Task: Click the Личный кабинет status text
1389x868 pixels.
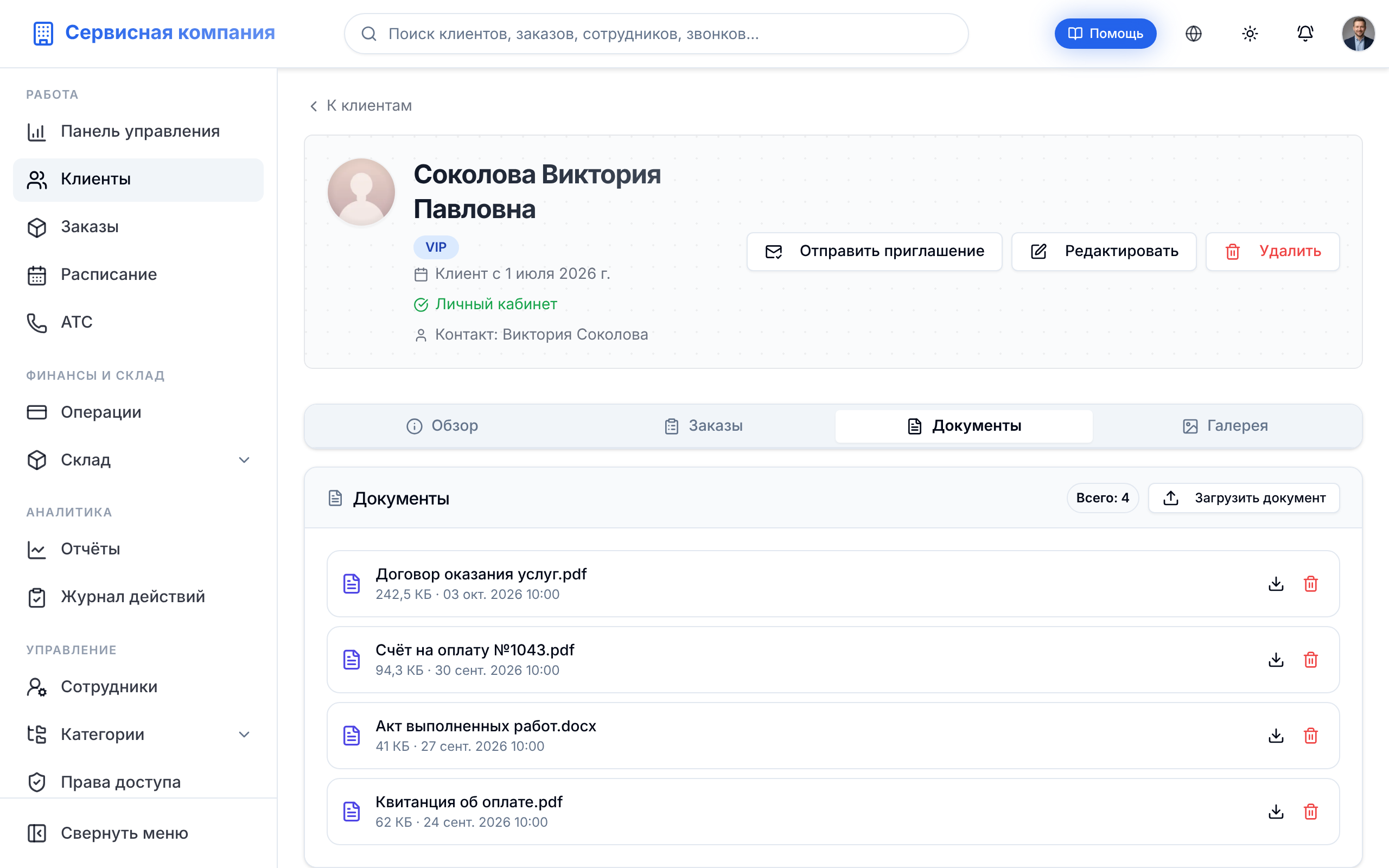Action: [x=496, y=304]
